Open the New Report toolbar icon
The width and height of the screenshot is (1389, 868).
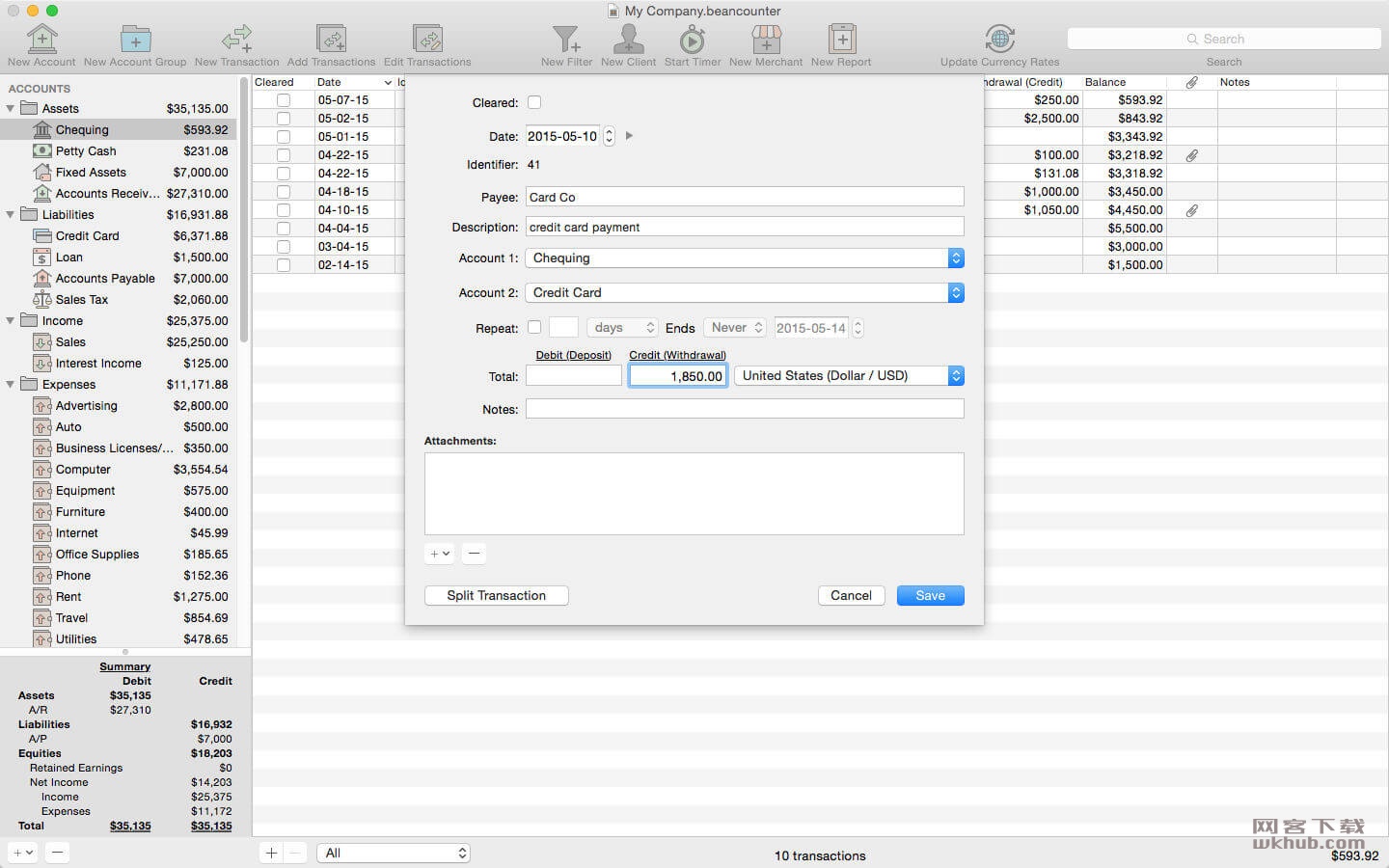point(841,39)
